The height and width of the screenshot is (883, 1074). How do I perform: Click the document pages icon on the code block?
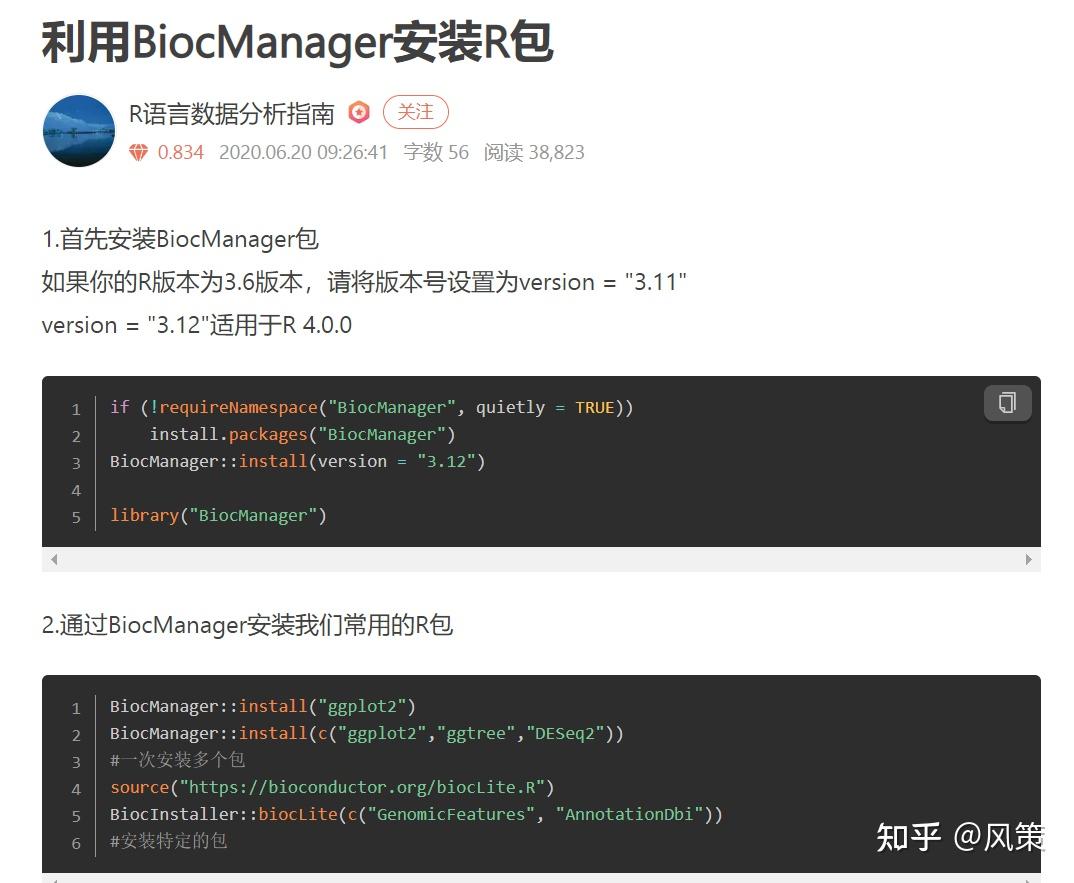(x=1006, y=402)
